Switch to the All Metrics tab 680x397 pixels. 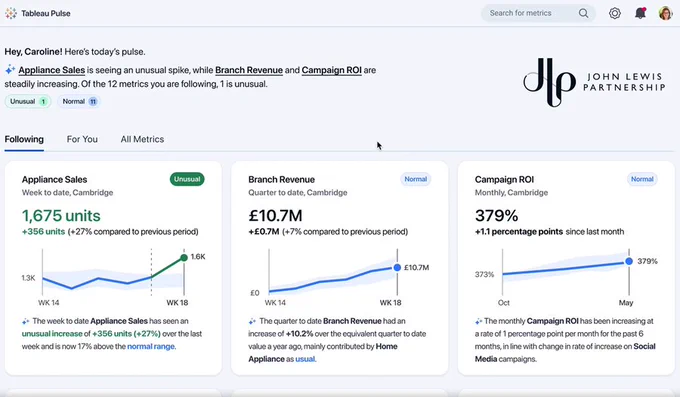[142, 139]
